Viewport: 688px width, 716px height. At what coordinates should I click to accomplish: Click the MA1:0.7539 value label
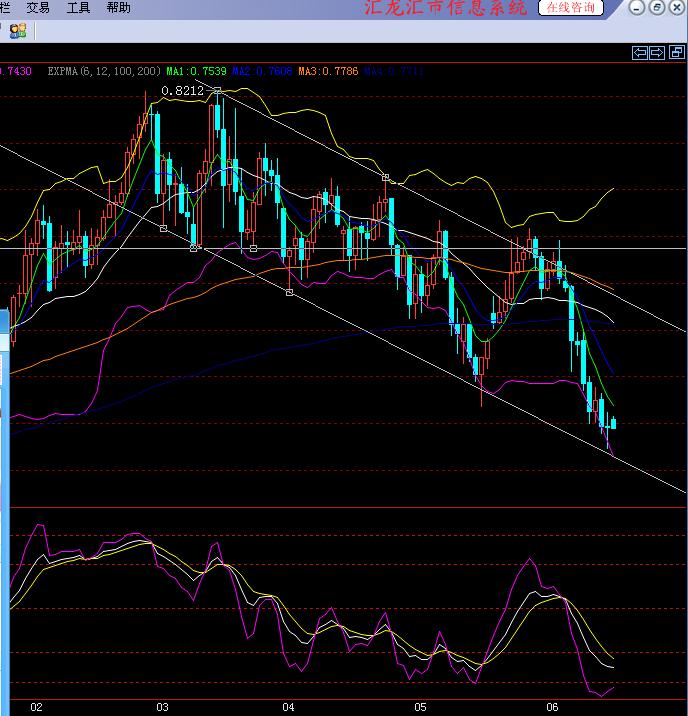click(196, 71)
